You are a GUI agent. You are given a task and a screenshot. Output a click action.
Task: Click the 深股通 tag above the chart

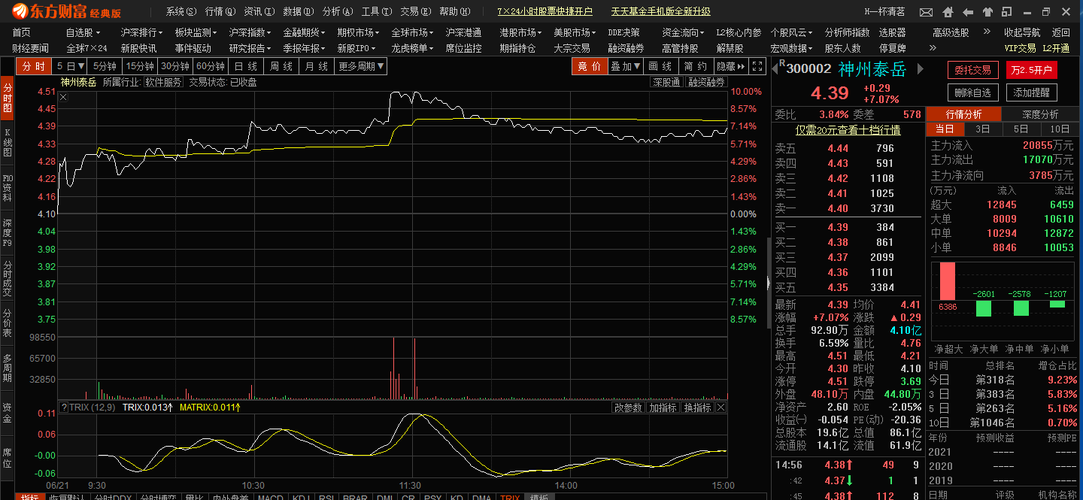pos(667,82)
